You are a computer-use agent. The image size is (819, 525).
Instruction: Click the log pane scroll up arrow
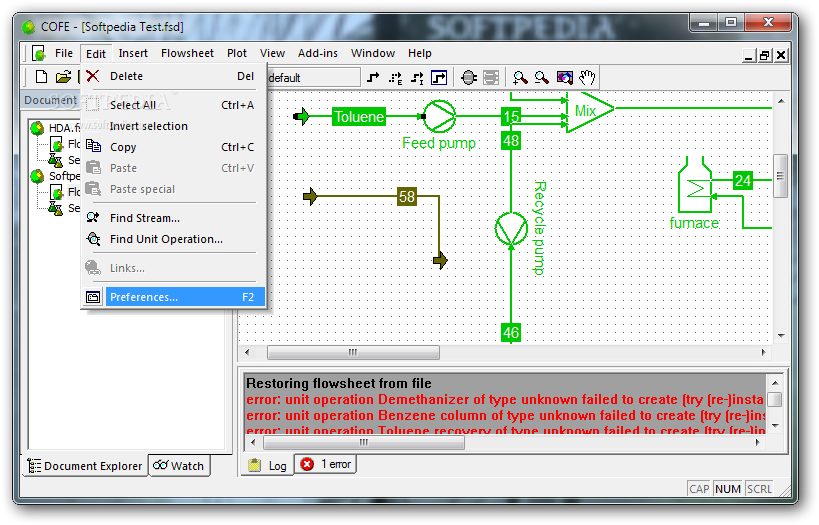[x=775, y=383]
